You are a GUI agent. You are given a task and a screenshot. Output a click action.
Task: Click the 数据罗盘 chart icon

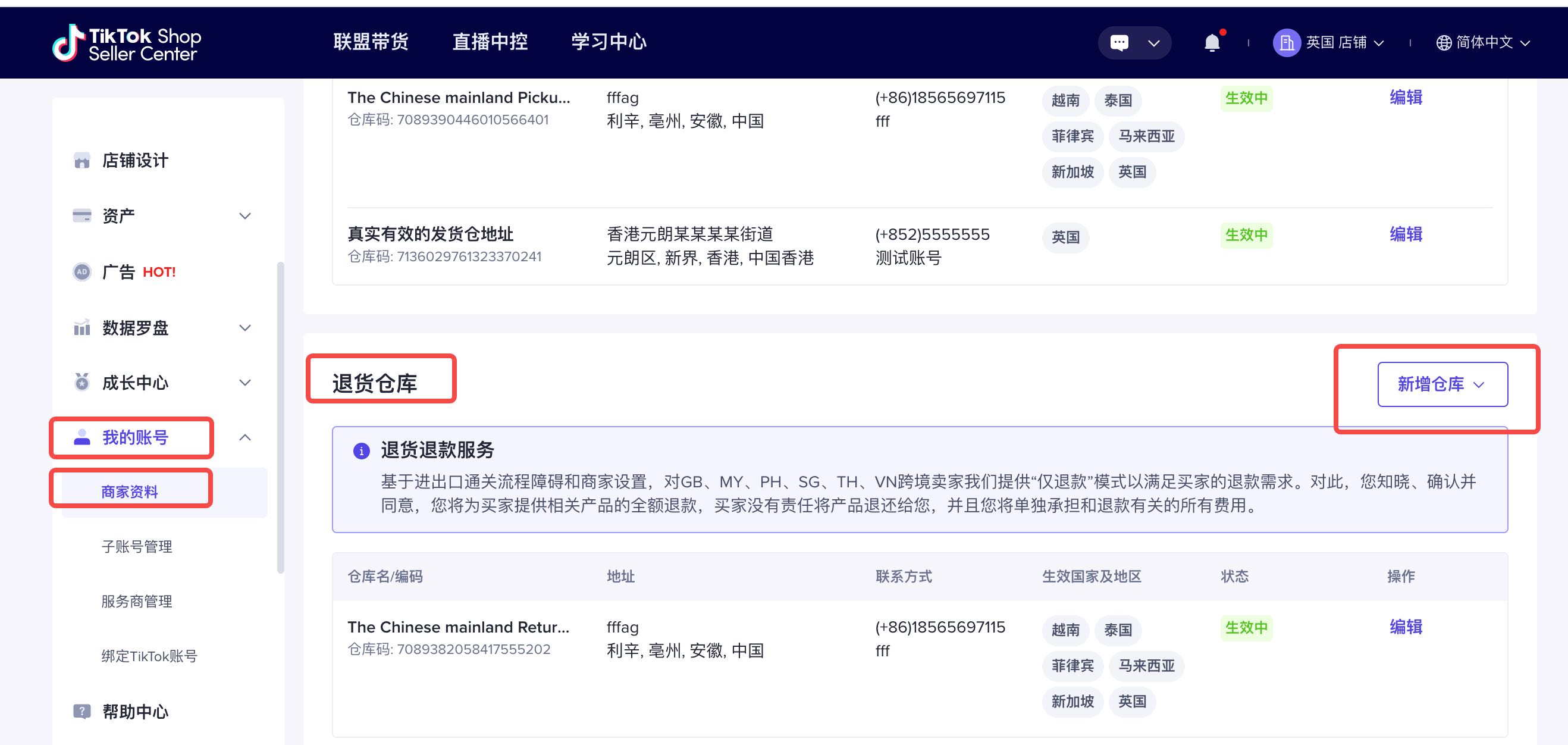point(81,327)
